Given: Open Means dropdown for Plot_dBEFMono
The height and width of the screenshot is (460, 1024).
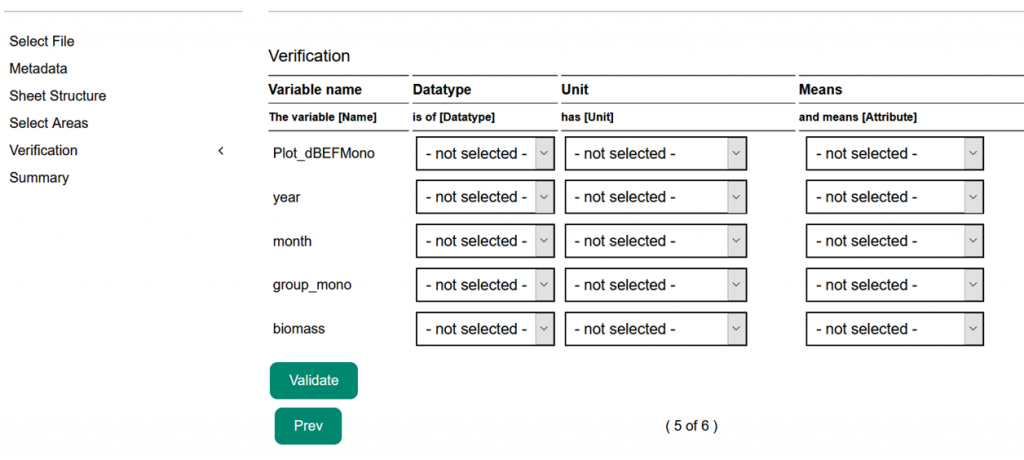Looking at the screenshot, I should tap(895, 154).
